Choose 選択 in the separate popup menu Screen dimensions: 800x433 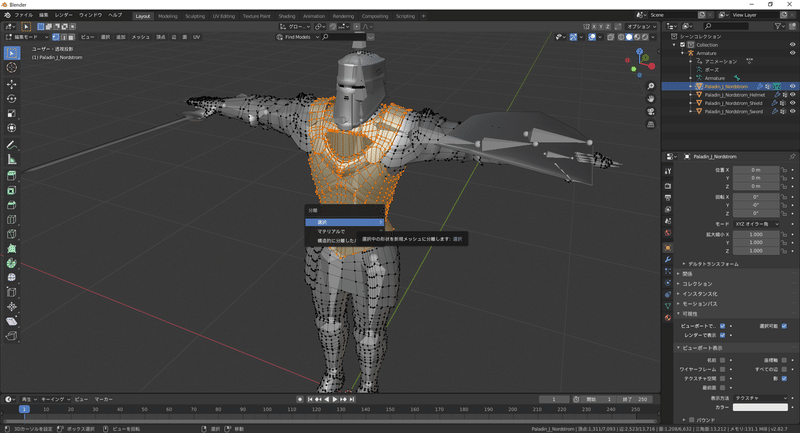[x=344, y=222]
